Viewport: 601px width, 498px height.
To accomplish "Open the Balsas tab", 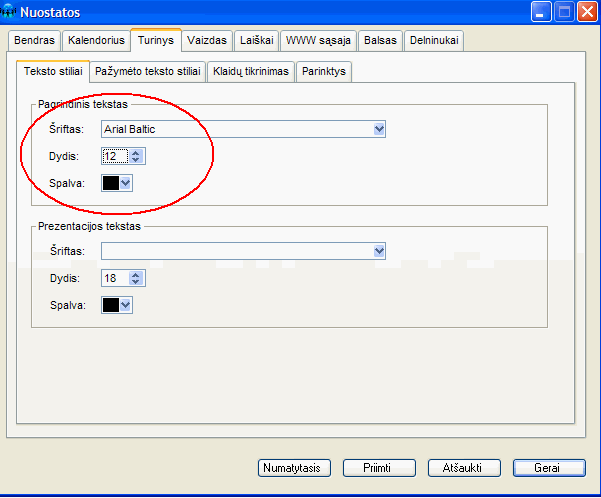I will (x=380, y=41).
